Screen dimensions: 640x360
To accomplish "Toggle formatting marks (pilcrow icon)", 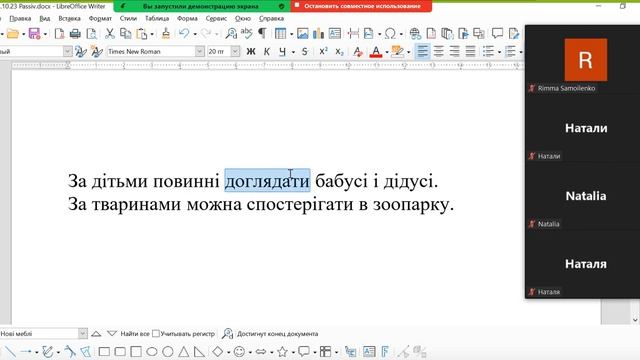I will [262, 33].
